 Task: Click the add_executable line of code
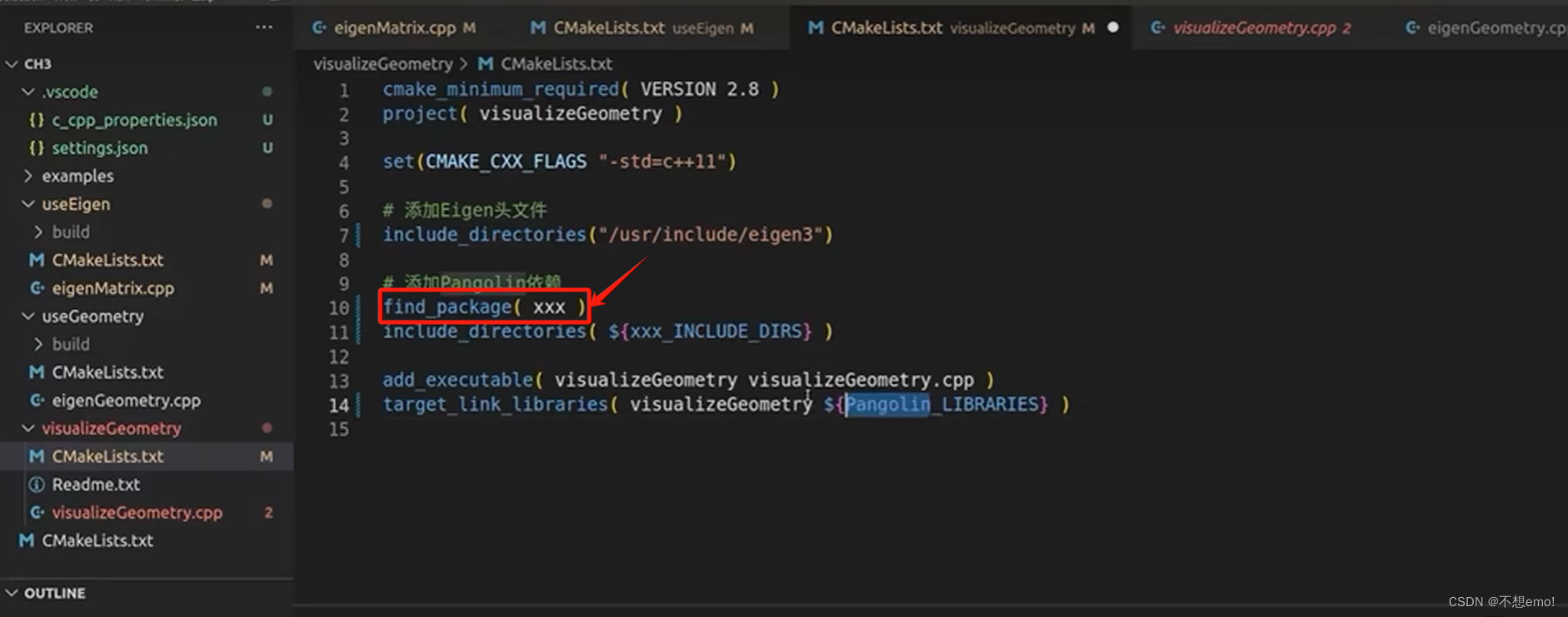pos(688,381)
